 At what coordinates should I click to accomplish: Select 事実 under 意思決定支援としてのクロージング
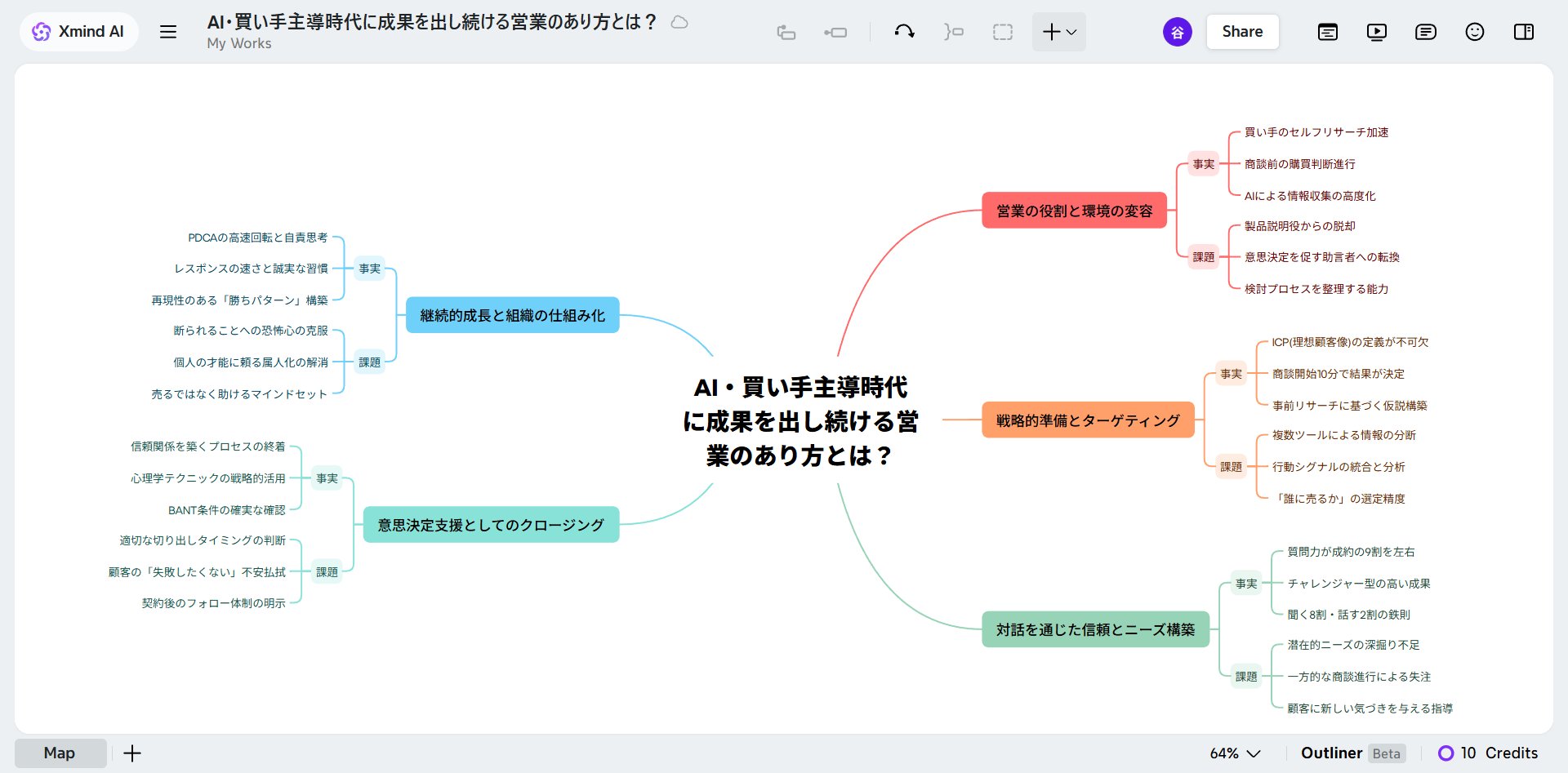(x=327, y=478)
